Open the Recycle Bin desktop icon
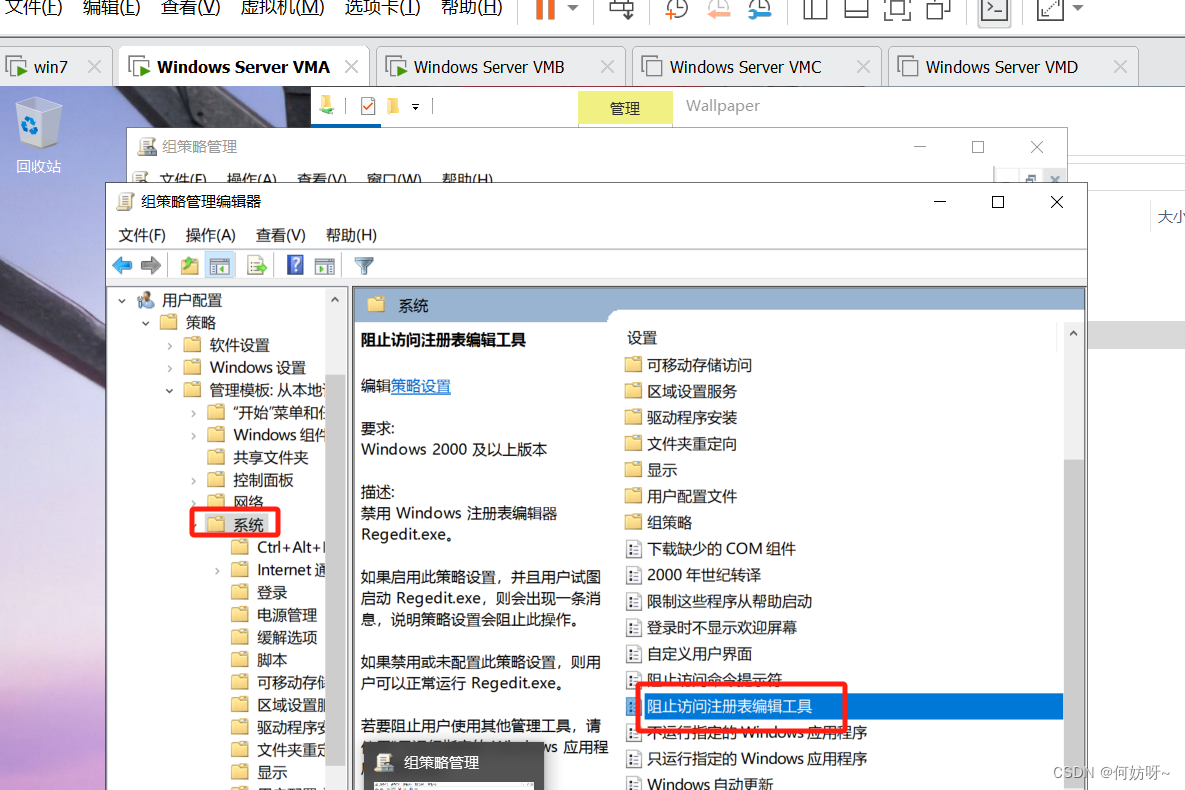Image resolution: width=1185 pixels, height=790 pixels. point(39,136)
